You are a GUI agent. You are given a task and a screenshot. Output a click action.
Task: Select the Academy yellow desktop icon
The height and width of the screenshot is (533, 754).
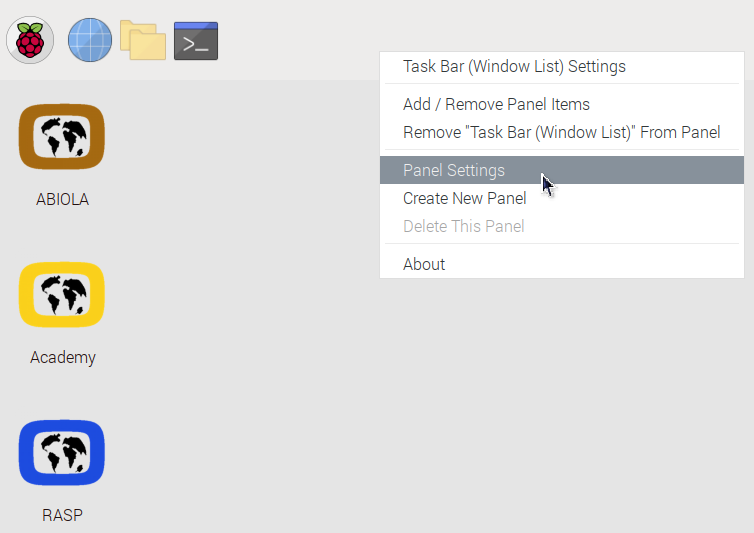pos(62,294)
